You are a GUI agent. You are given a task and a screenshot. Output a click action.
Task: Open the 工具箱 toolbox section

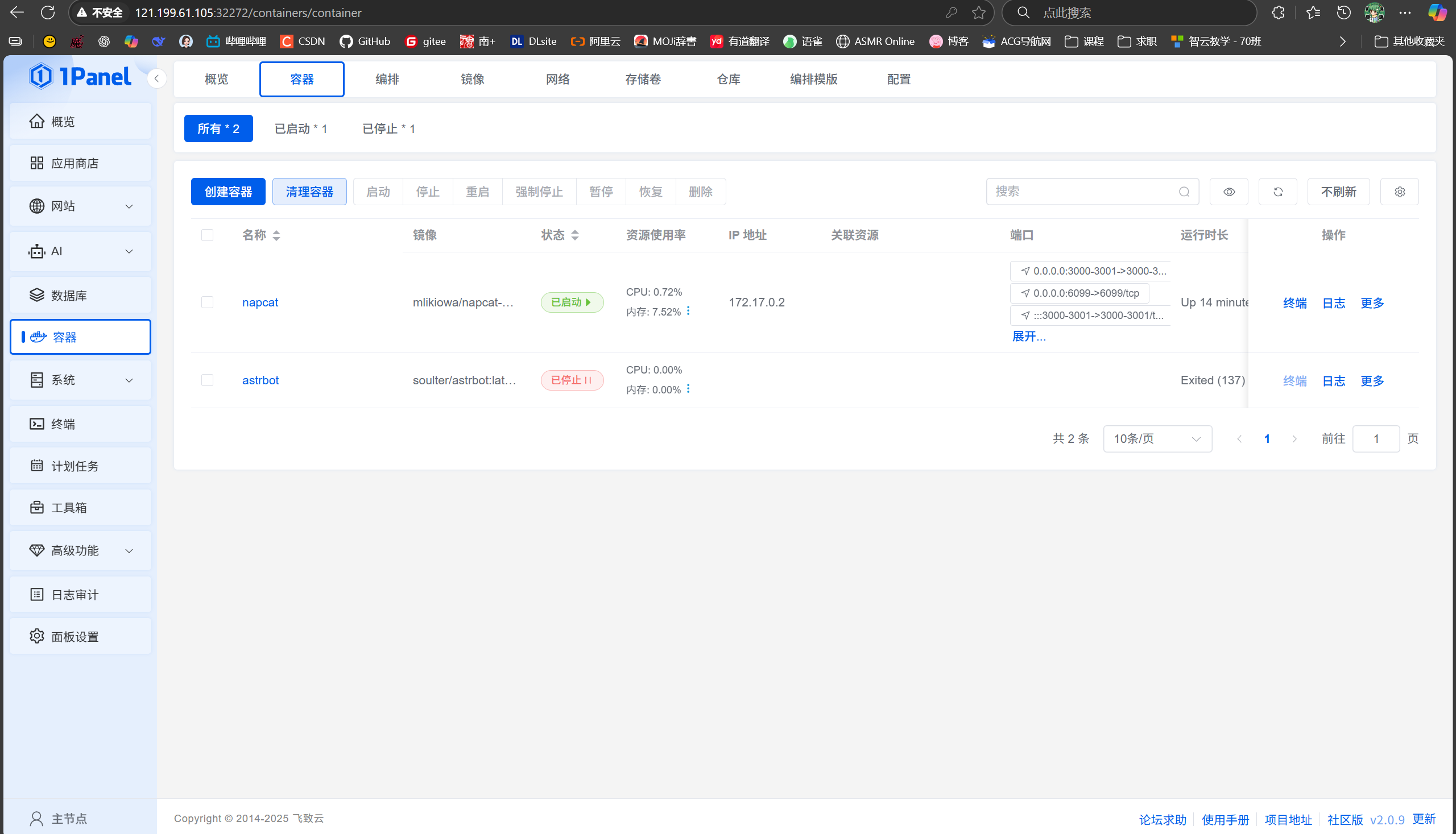pos(68,507)
